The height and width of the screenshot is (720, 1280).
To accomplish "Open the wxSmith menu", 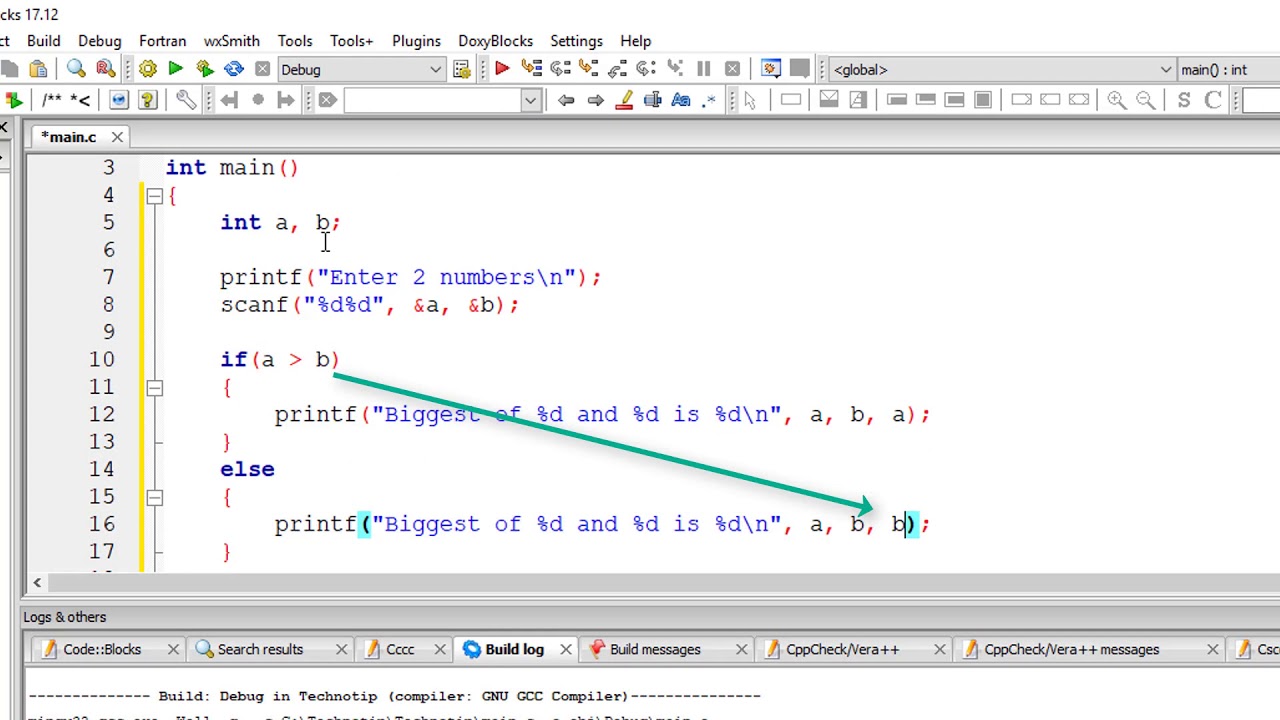I will click(x=232, y=41).
